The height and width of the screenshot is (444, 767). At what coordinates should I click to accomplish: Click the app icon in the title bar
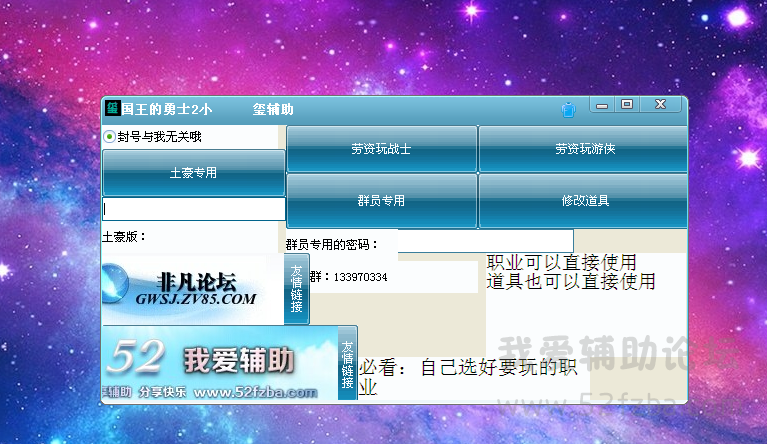(x=113, y=108)
